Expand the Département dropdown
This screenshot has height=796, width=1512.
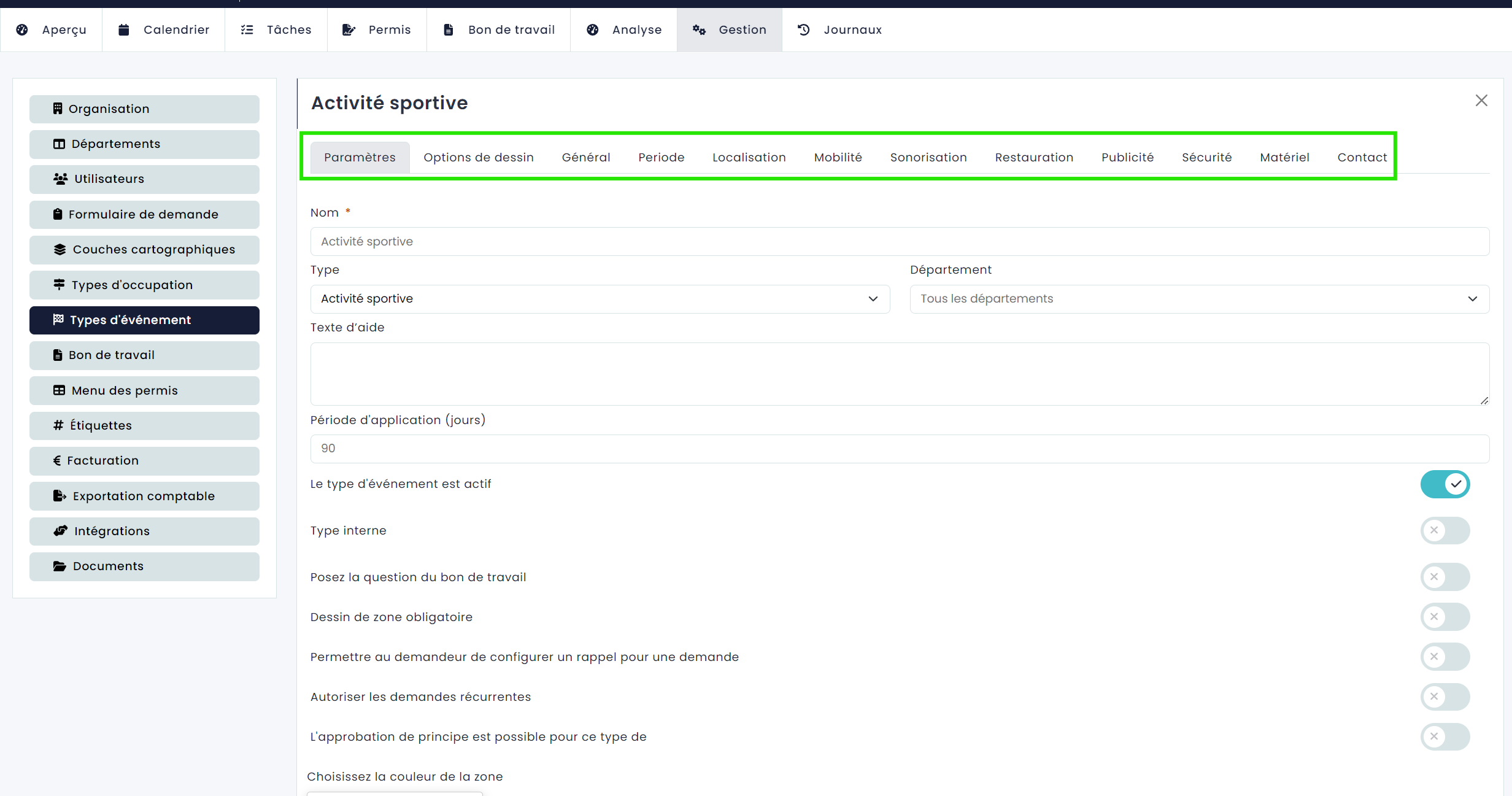1199,299
